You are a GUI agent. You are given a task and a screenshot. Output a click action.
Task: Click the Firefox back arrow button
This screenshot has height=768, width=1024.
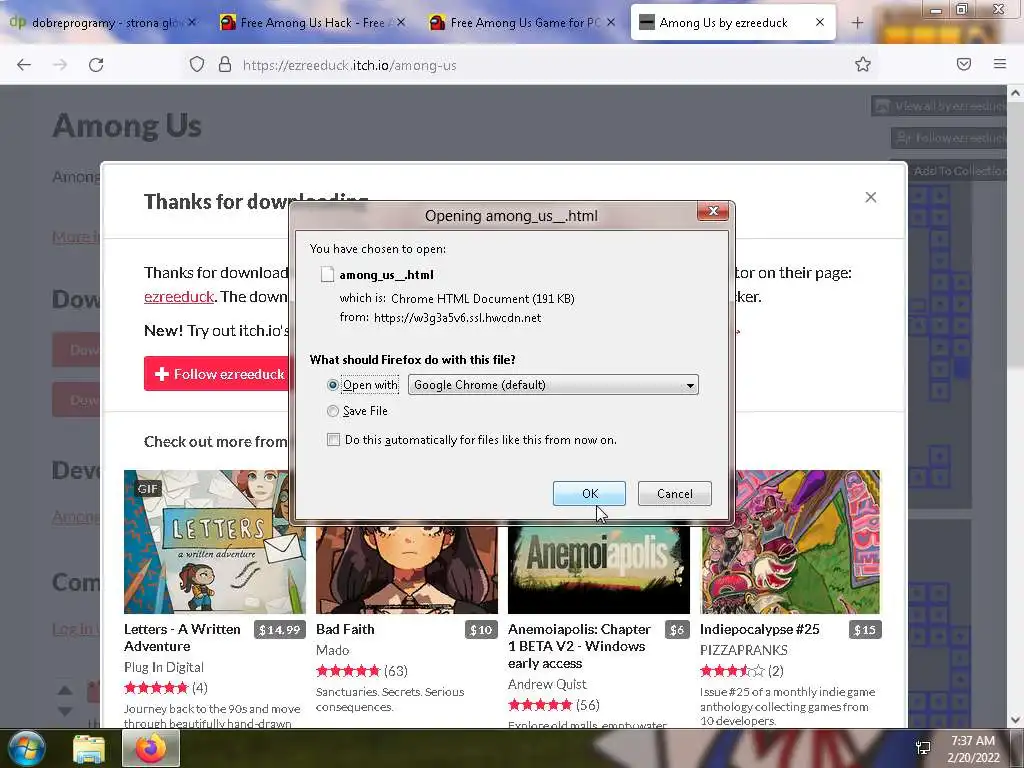[24, 65]
